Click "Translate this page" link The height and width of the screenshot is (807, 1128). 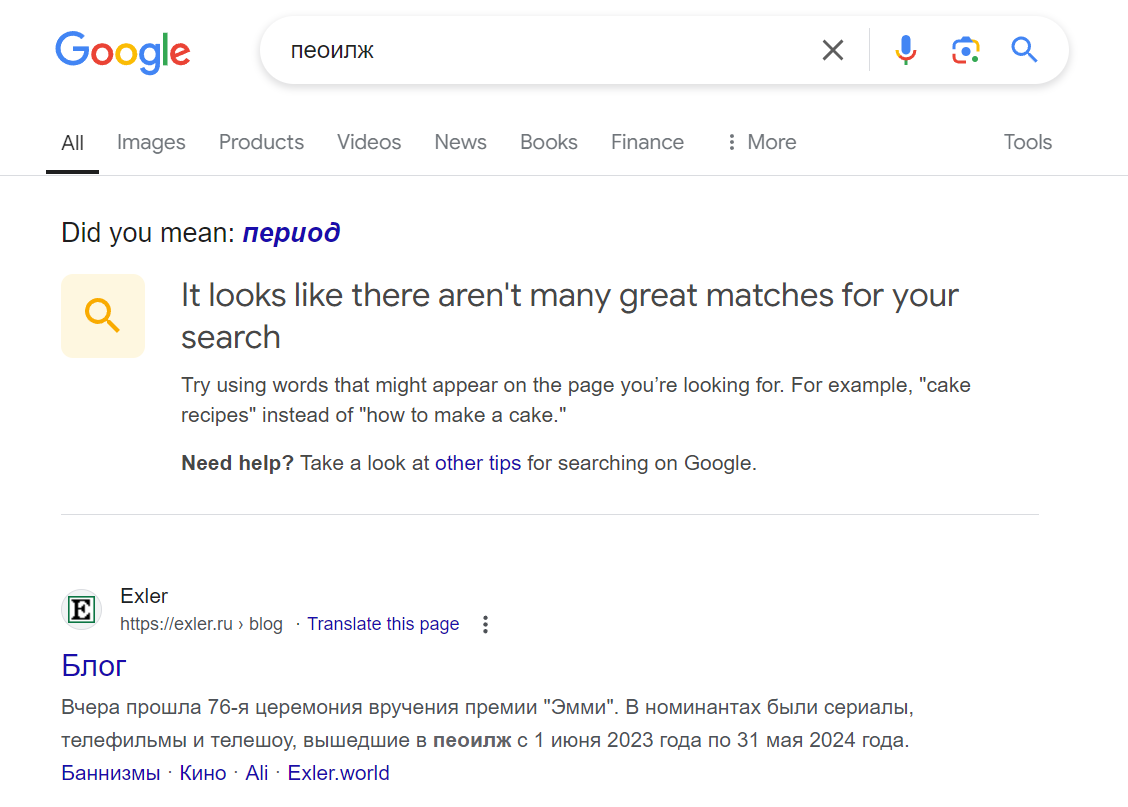point(383,624)
